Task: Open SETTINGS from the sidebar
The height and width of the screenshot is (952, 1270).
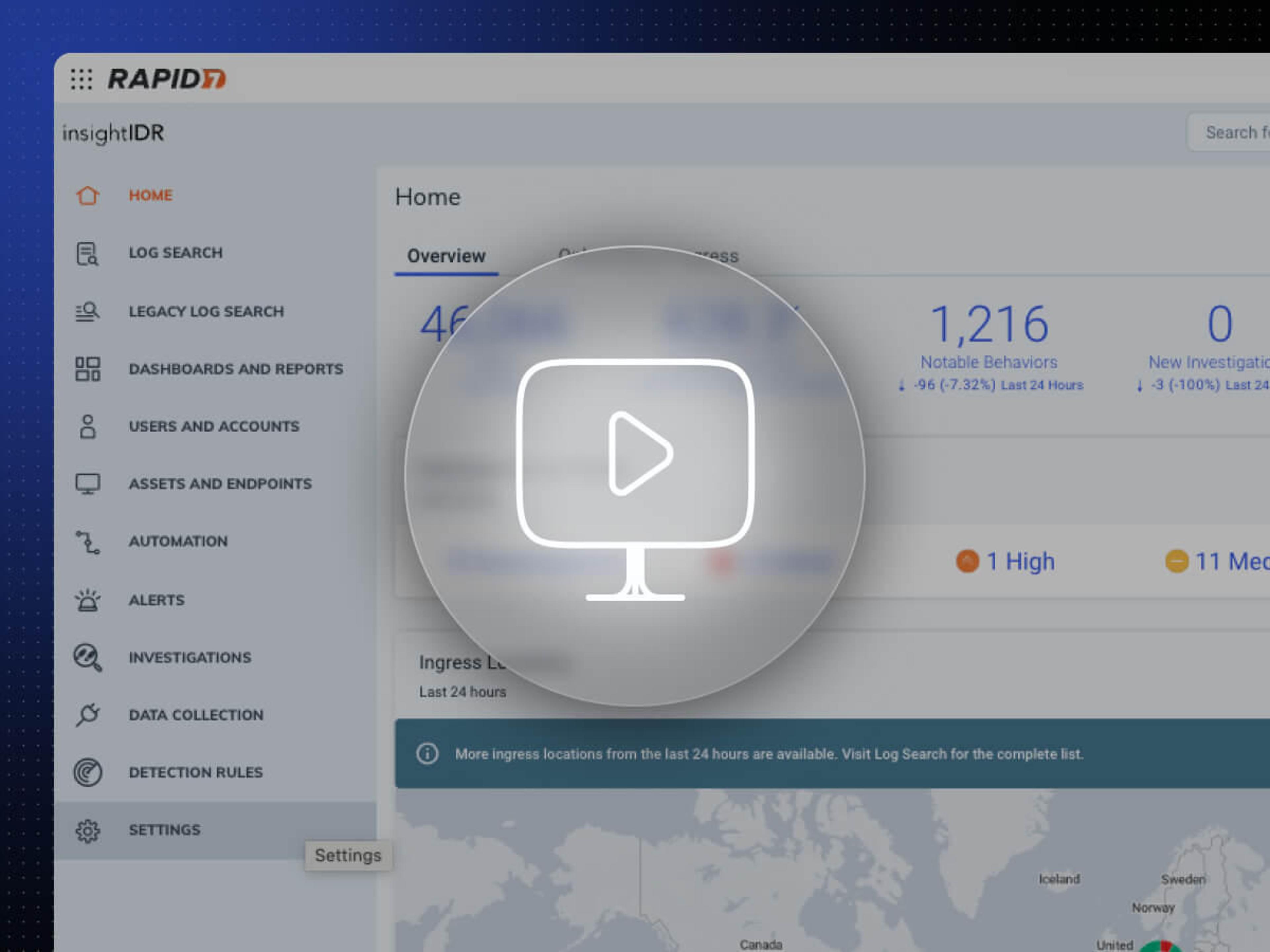Action: point(165,830)
